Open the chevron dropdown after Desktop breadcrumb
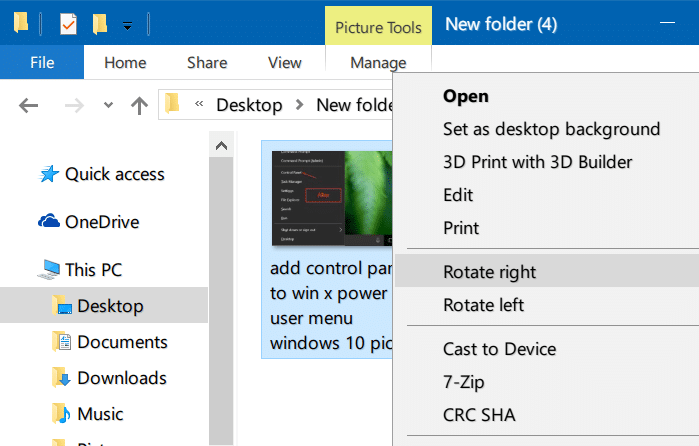Screen dimensions: 699x446 pos(300,105)
